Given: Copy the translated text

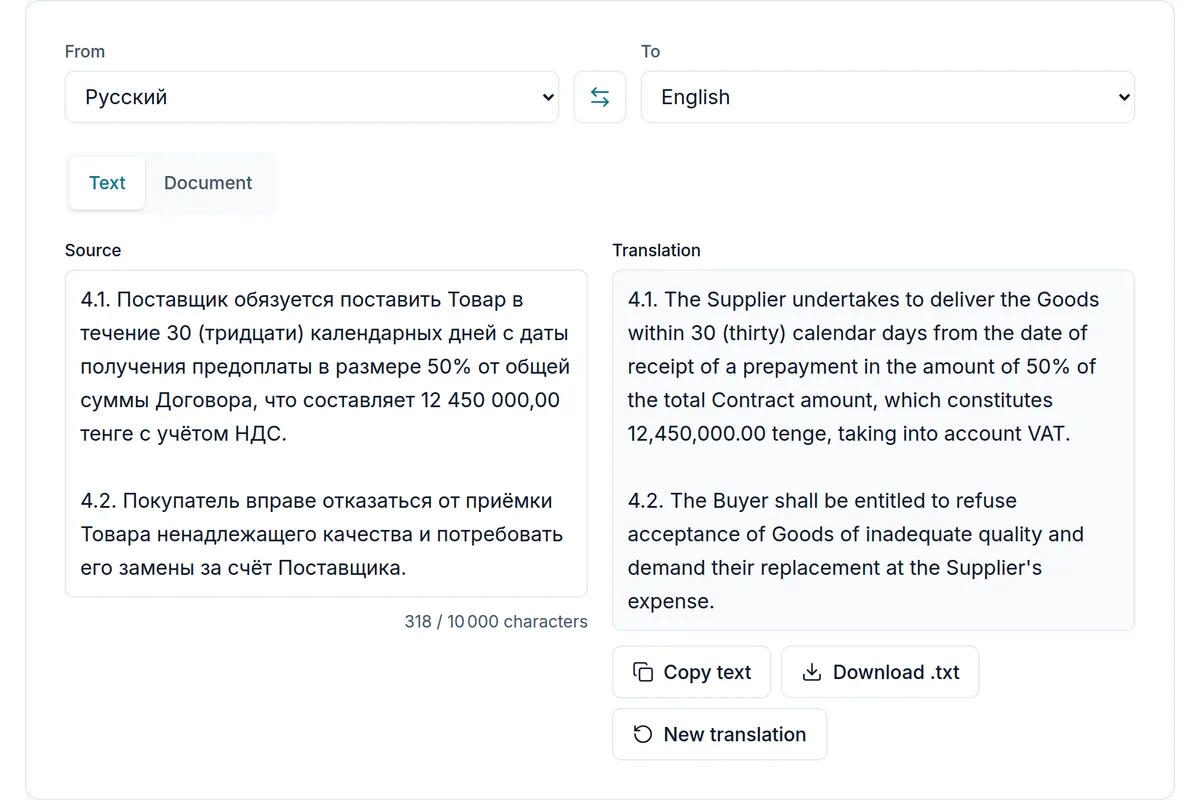Looking at the screenshot, I should pos(691,672).
